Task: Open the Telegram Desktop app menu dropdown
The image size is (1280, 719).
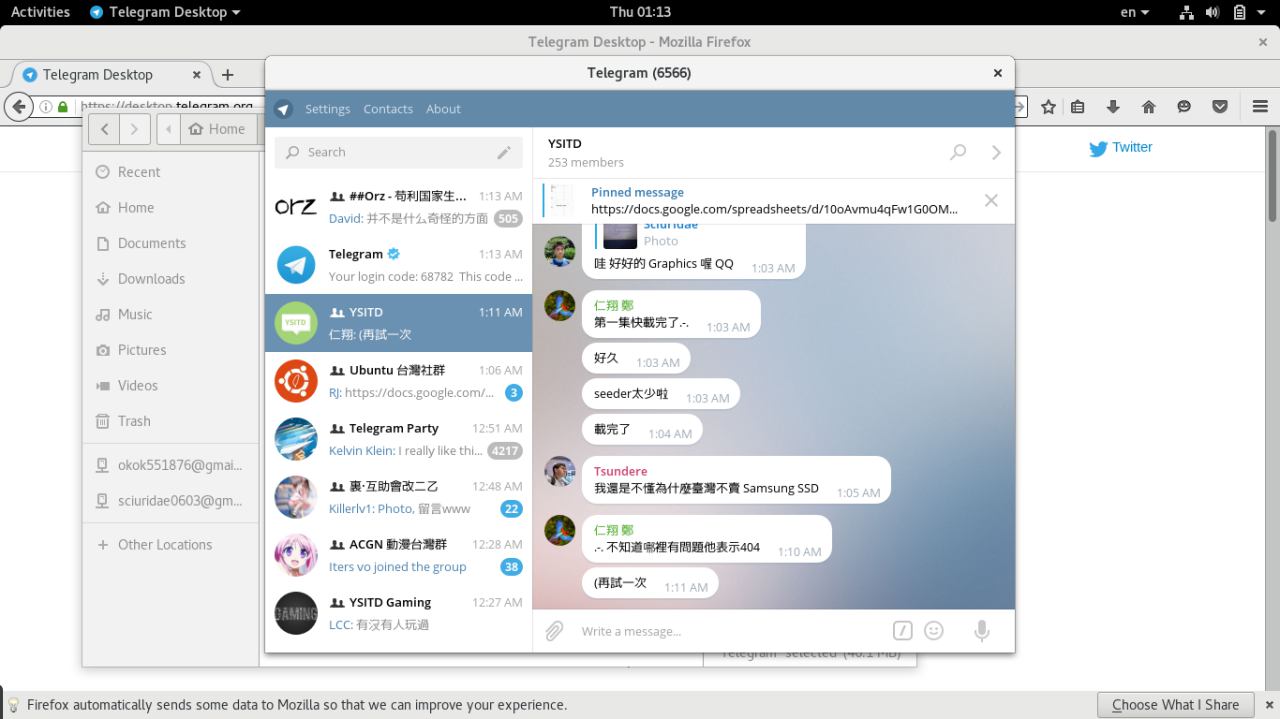Action: point(166,12)
